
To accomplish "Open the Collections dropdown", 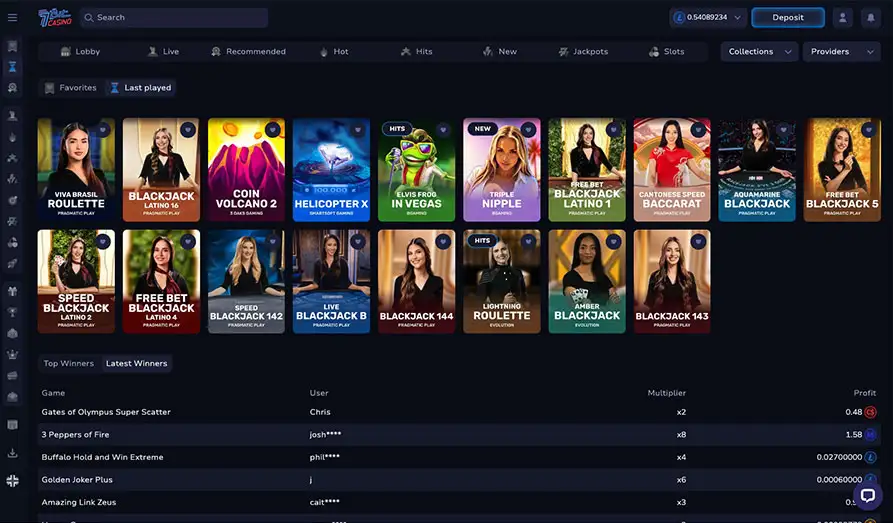I will (759, 52).
